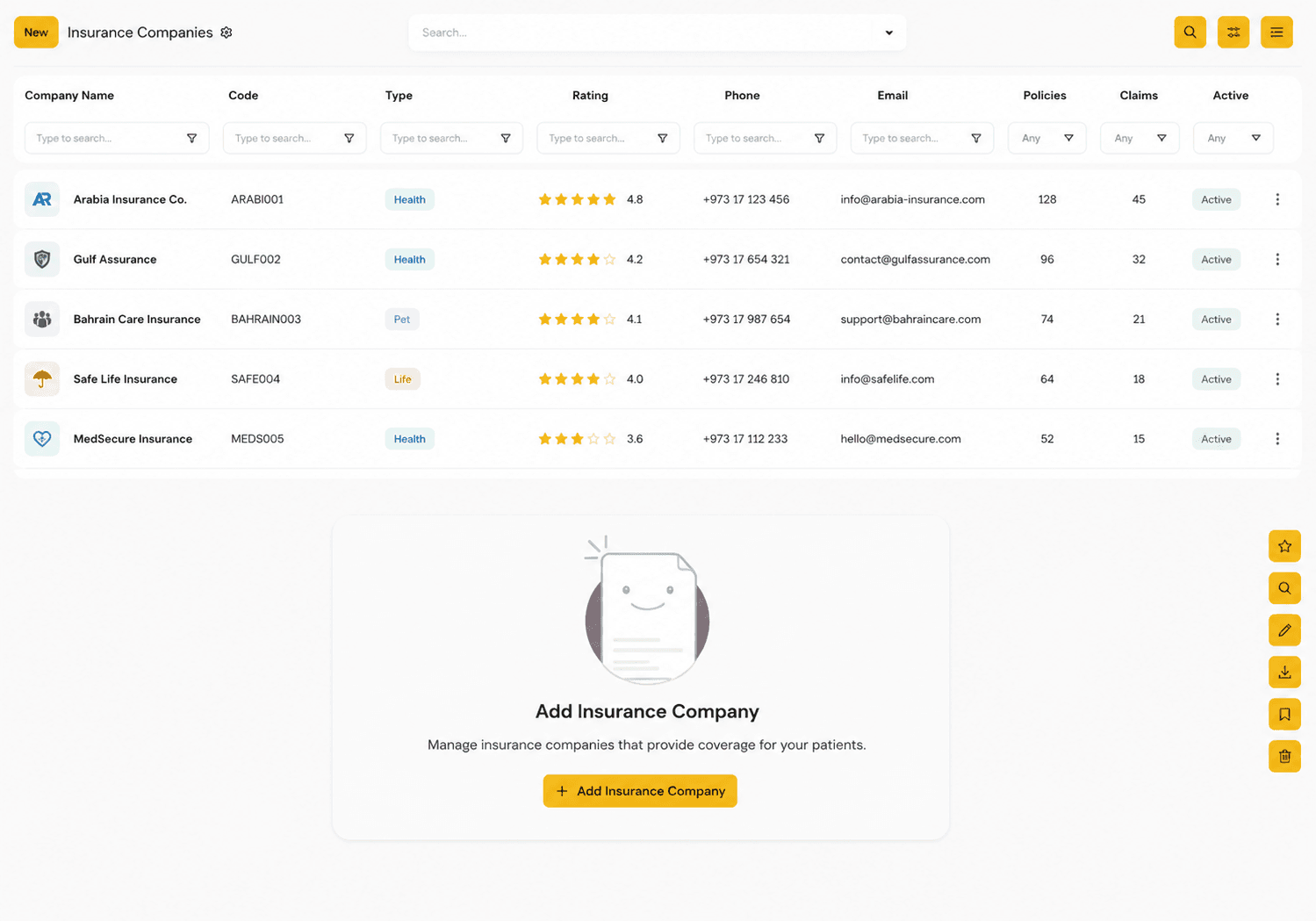
Task: Open three-dot menu for Arabia Insurance Co.
Action: pyautogui.click(x=1277, y=199)
